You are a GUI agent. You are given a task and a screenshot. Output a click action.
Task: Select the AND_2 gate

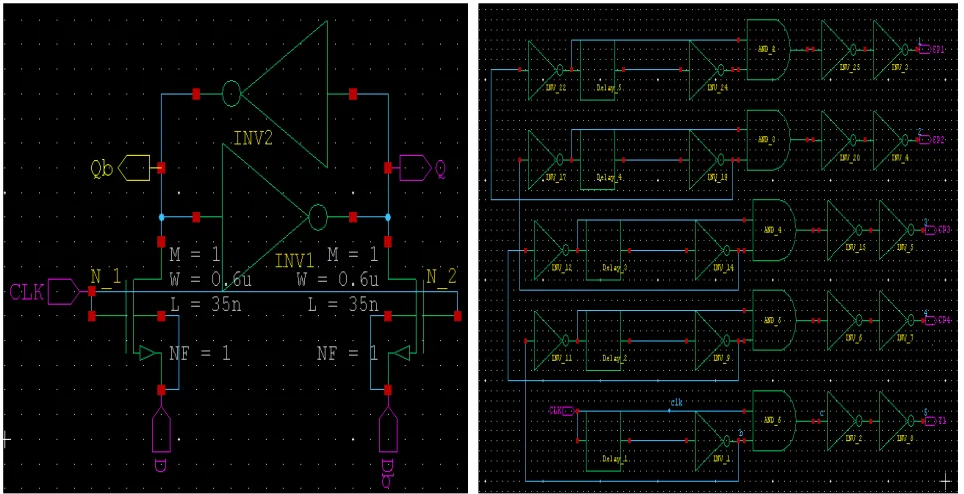click(x=767, y=49)
